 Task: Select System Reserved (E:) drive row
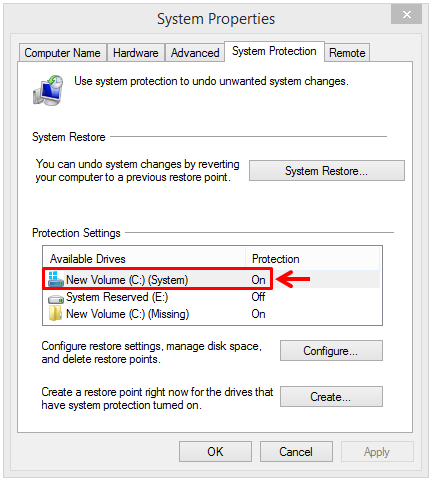[x=212, y=297]
